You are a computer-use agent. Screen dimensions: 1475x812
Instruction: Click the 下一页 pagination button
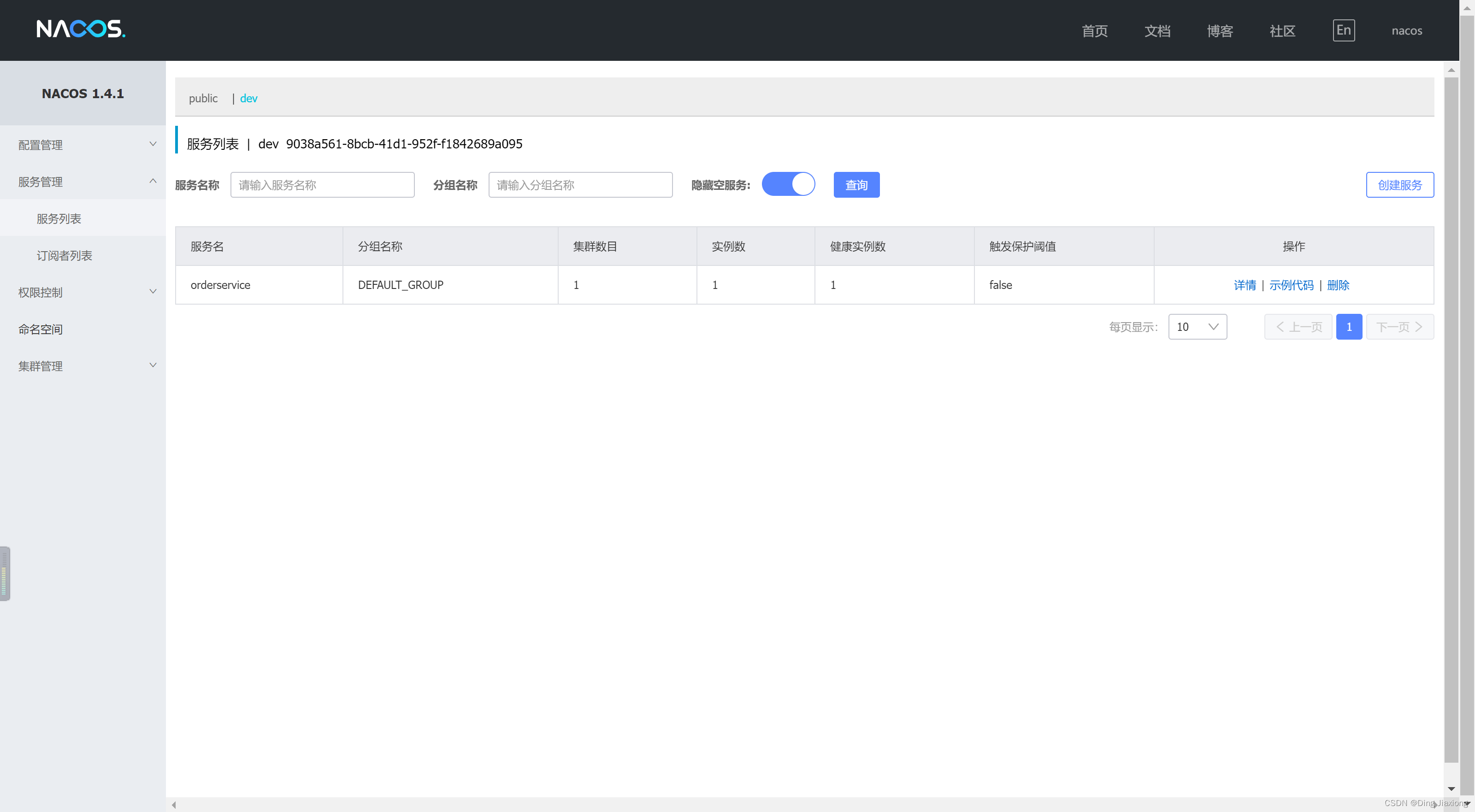pos(1399,326)
